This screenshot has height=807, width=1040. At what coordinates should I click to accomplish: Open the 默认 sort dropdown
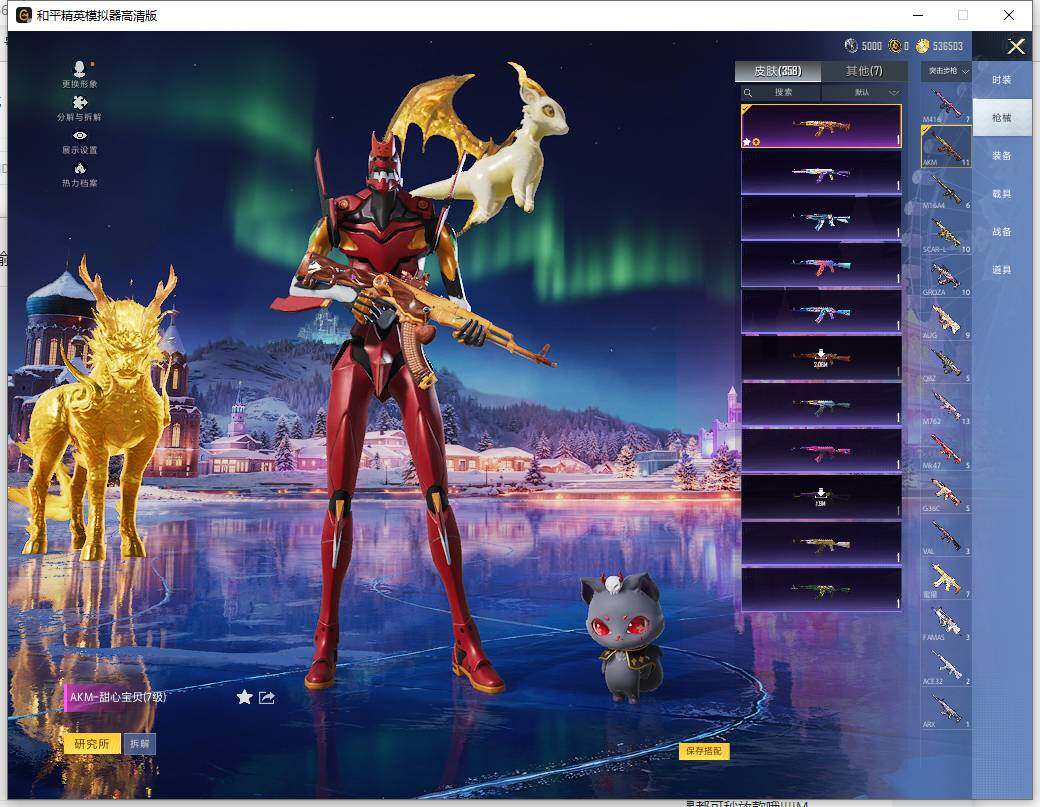[x=864, y=92]
